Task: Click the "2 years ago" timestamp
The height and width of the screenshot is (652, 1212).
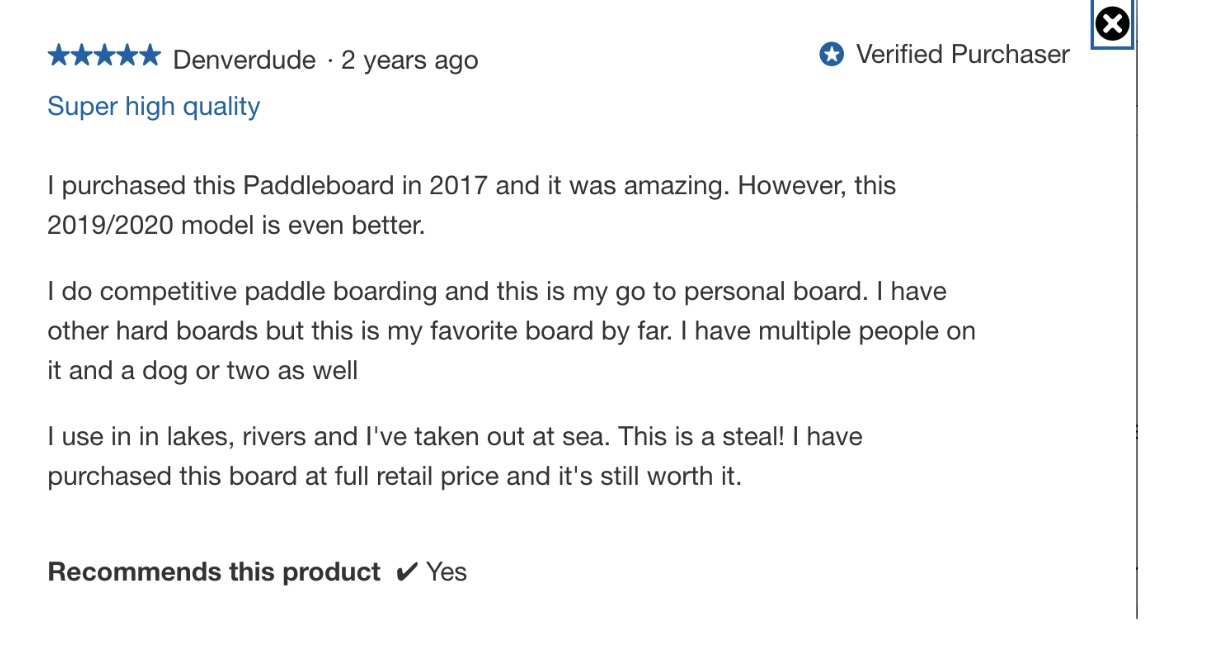Action: coord(410,60)
